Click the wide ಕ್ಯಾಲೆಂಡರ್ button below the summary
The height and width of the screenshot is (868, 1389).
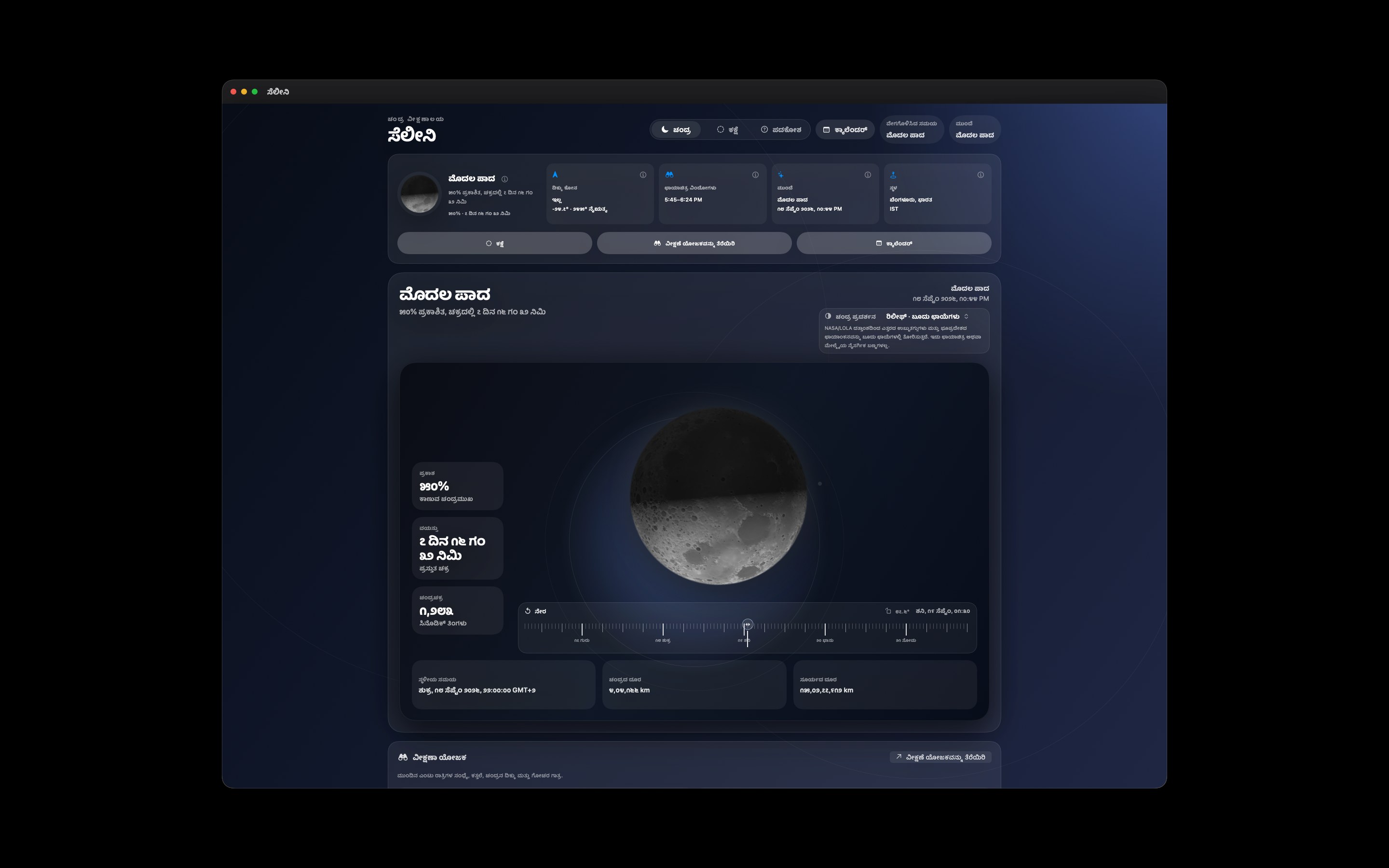tap(894, 244)
